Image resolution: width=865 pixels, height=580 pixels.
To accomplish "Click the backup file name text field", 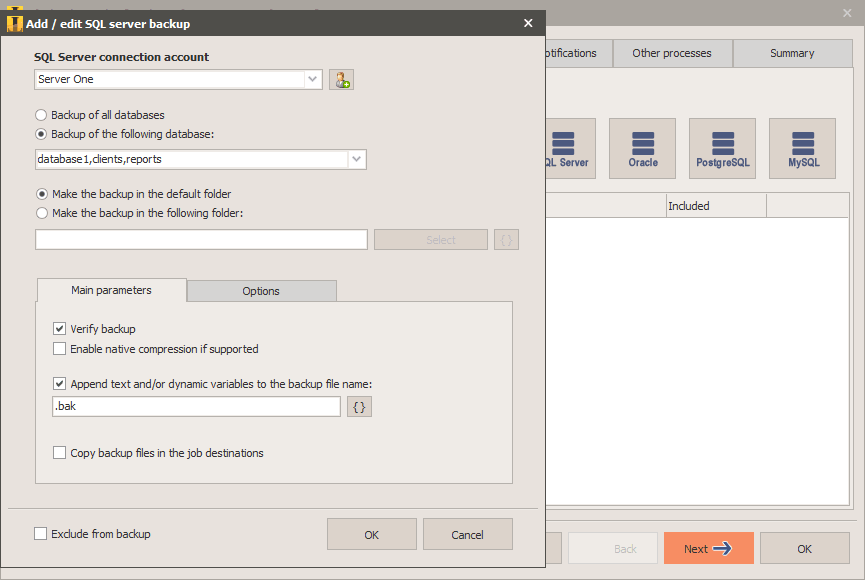I will (197, 407).
